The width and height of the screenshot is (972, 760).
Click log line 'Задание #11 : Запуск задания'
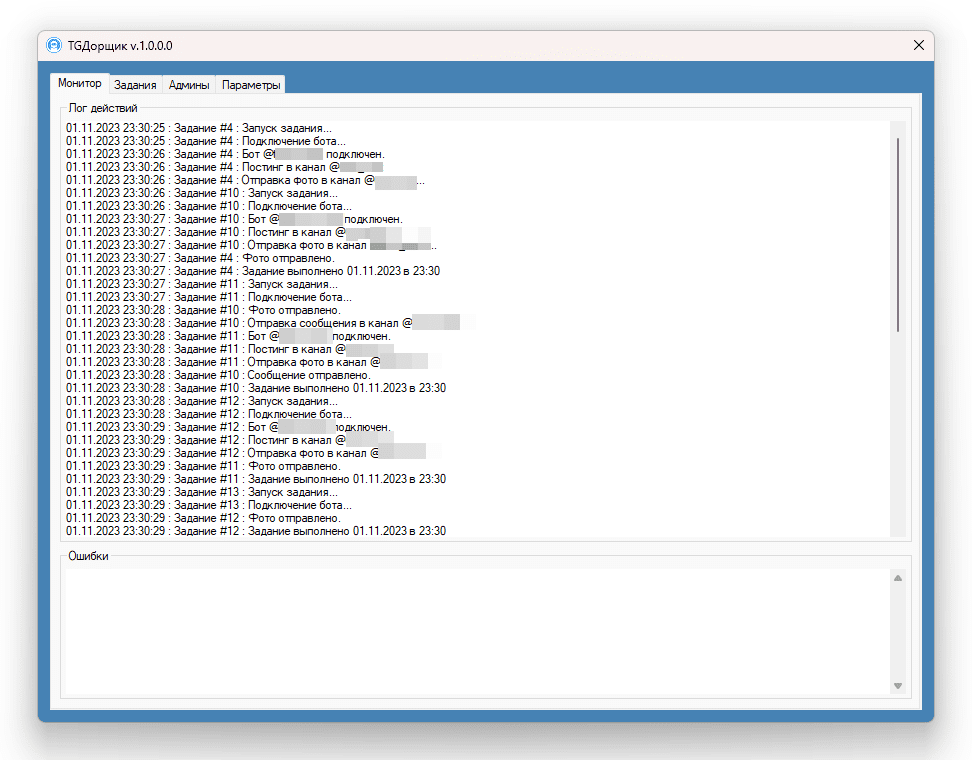(x=202, y=284)
